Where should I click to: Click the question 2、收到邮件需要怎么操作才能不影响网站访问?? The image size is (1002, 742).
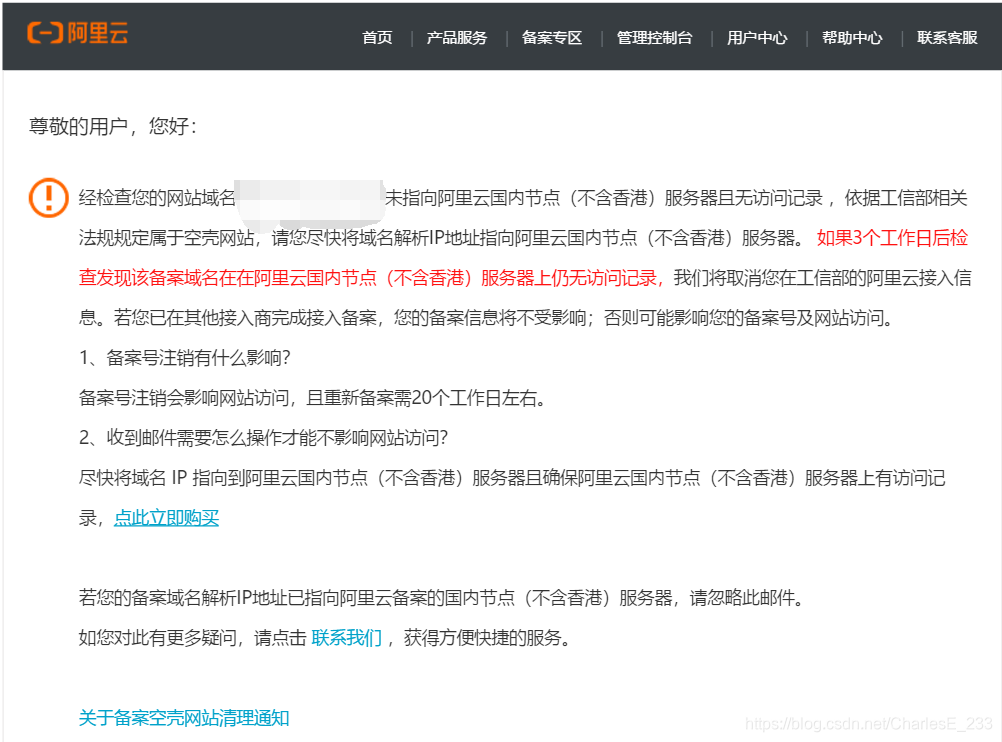coord(263,438)
